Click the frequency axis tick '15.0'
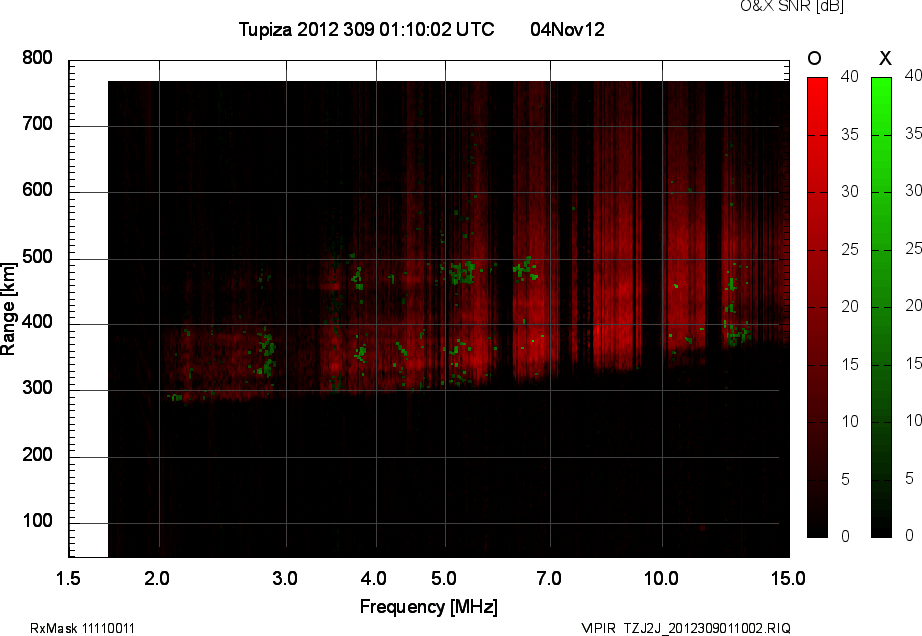The width and height of the screenshot is (922, 636). [x=788, y=578]
